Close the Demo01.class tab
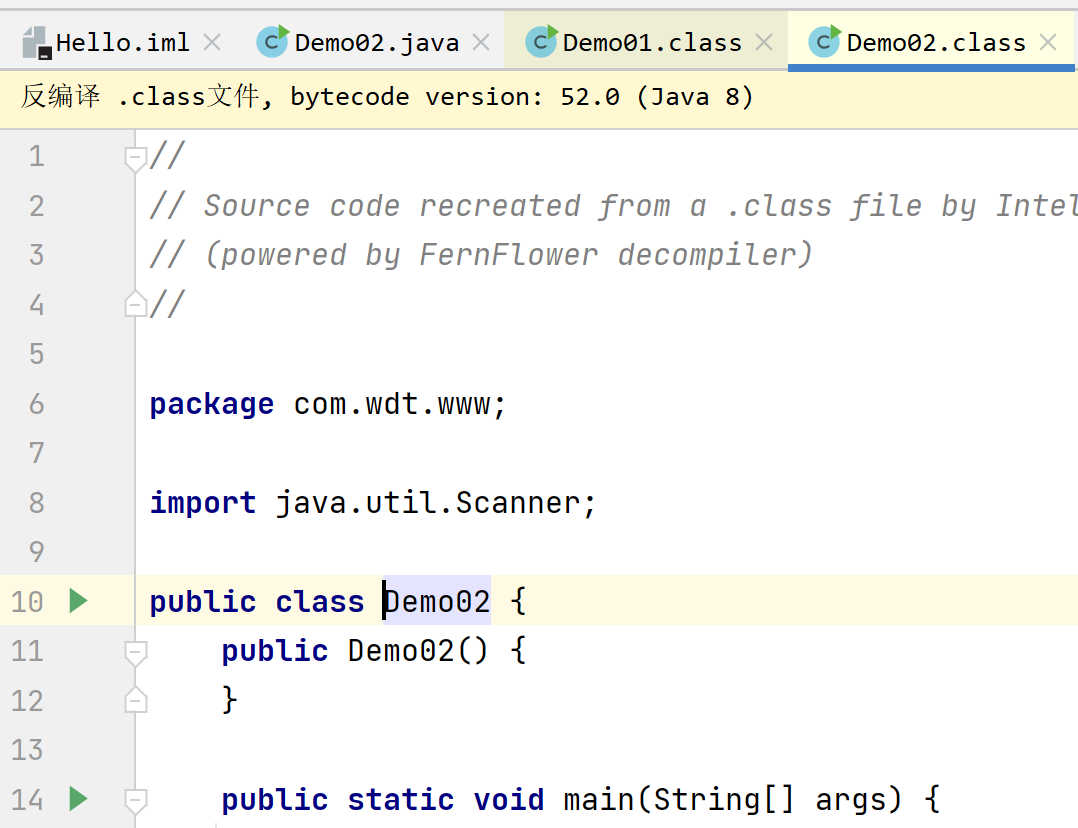This screenshot has height=828, width=1078. click(x=764, y=42)
